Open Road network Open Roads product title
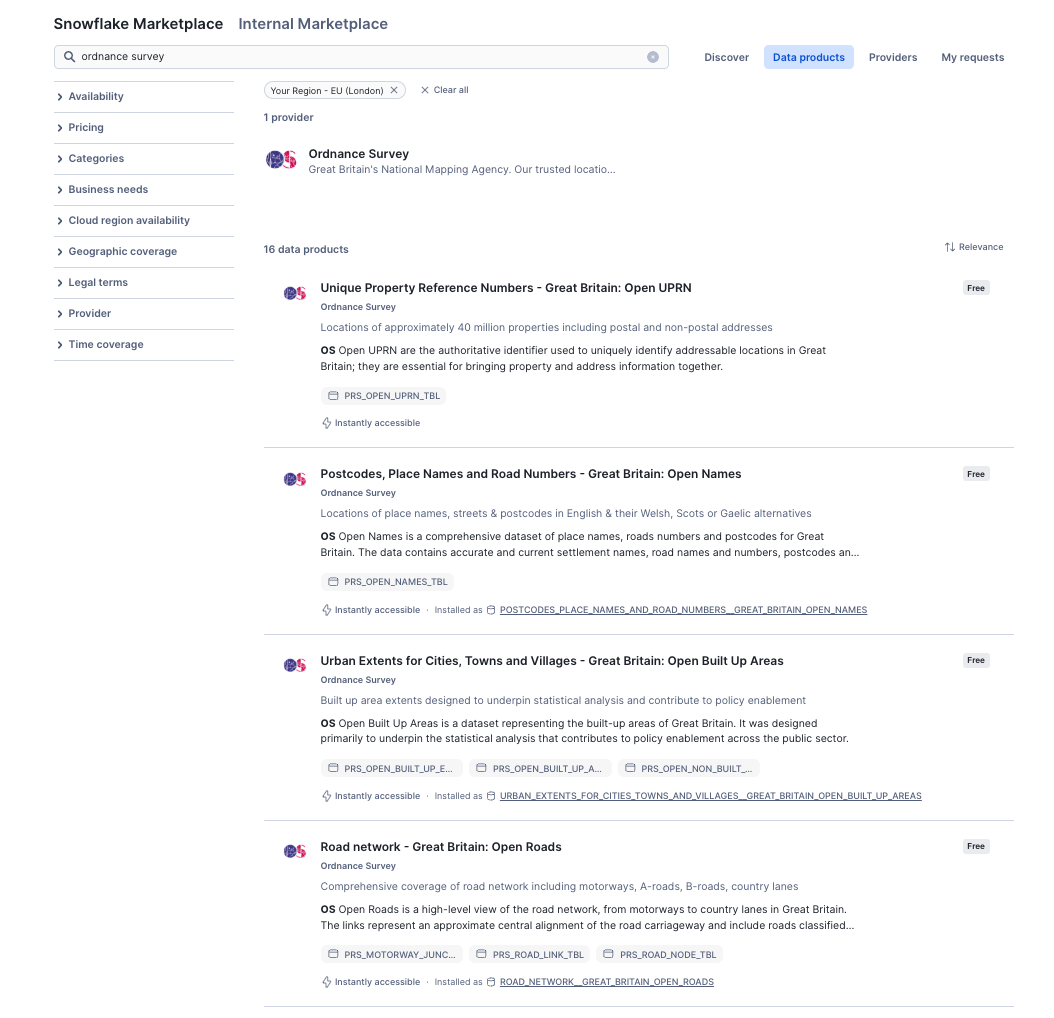This screenshot has height=1018, width=1054. [x=441, y=847]
